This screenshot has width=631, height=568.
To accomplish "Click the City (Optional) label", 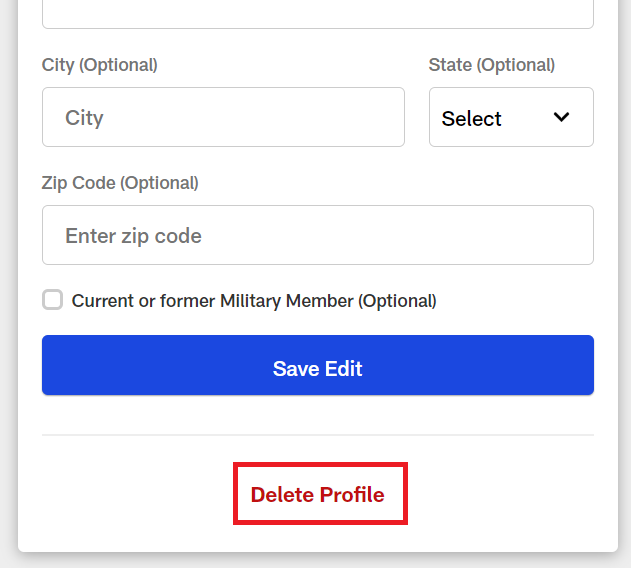I will coord(100,65).
